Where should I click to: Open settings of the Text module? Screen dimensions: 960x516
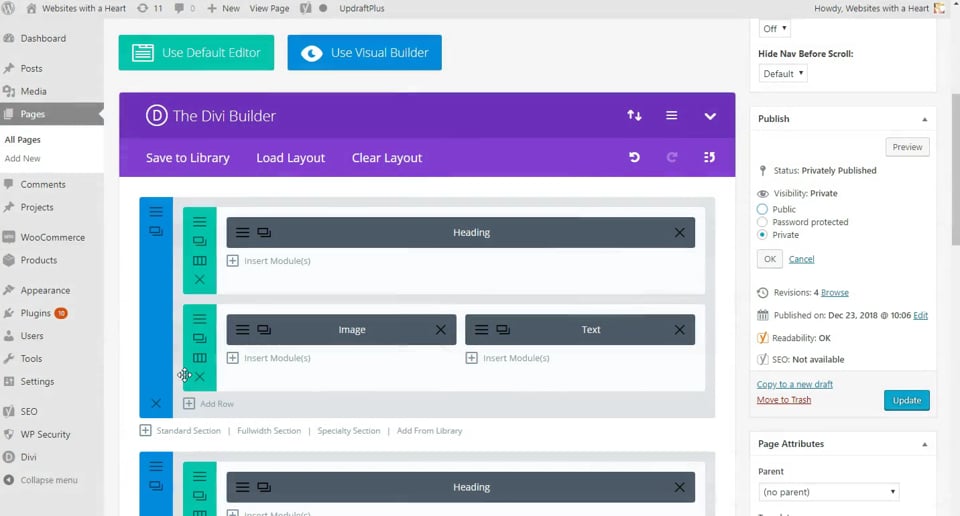pos(481,330)
